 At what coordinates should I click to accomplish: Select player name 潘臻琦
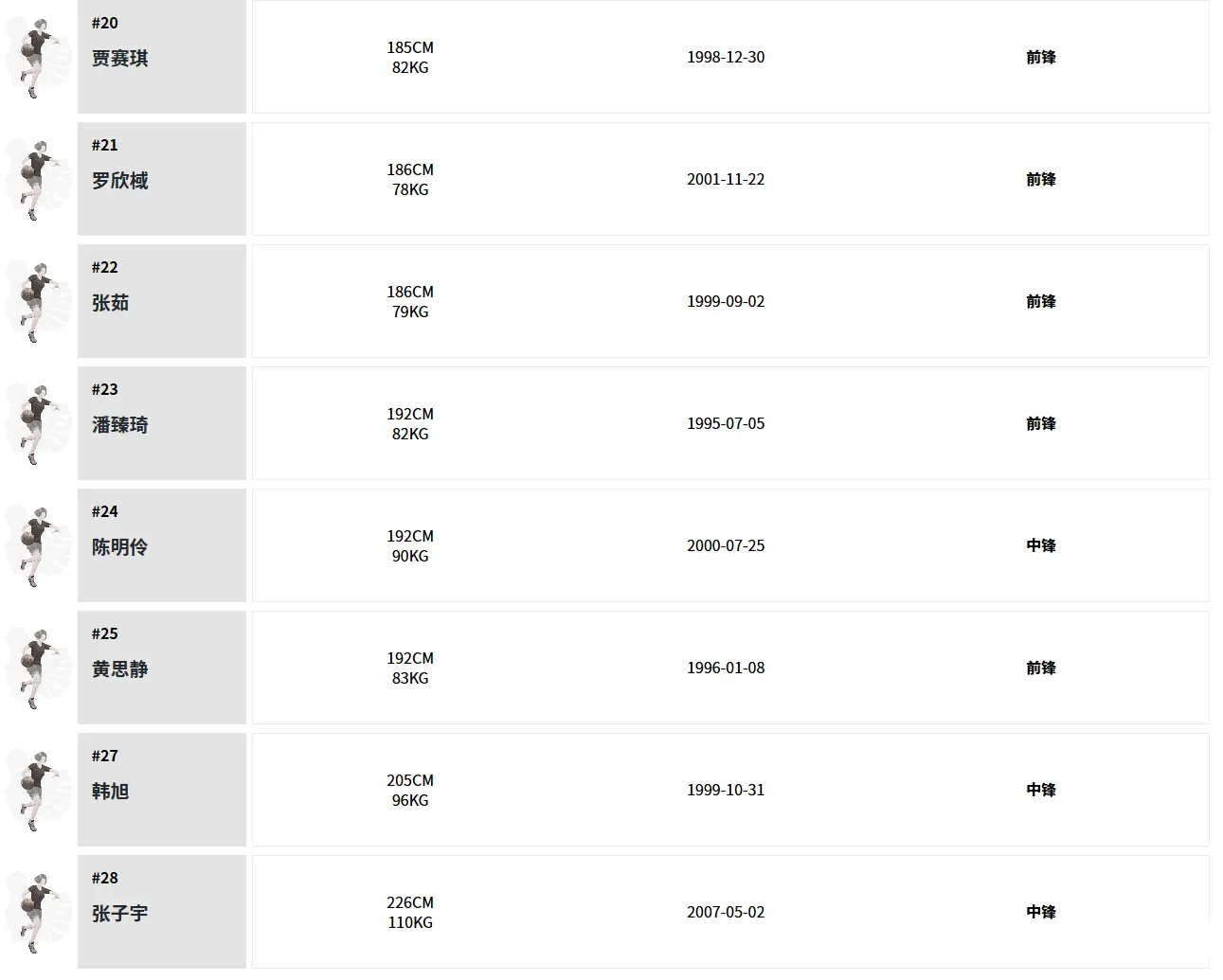click(120, 425)
